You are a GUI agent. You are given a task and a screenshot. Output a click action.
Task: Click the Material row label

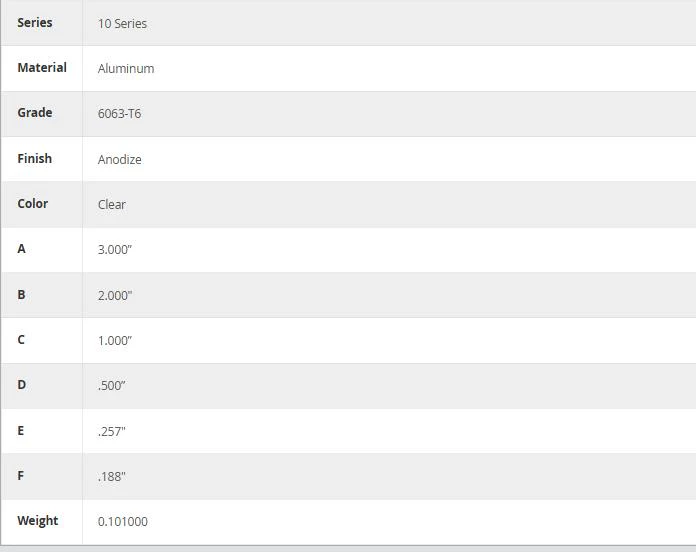pyautogui.click(x=42, y=67)
